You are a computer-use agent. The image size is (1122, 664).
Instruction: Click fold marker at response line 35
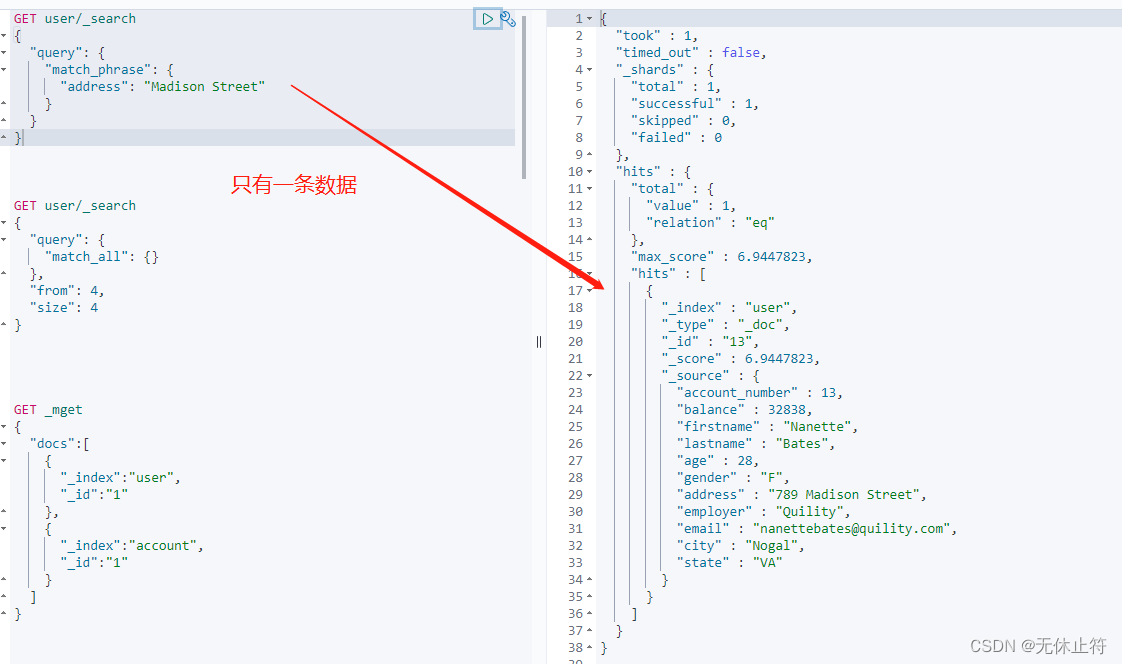590,597
